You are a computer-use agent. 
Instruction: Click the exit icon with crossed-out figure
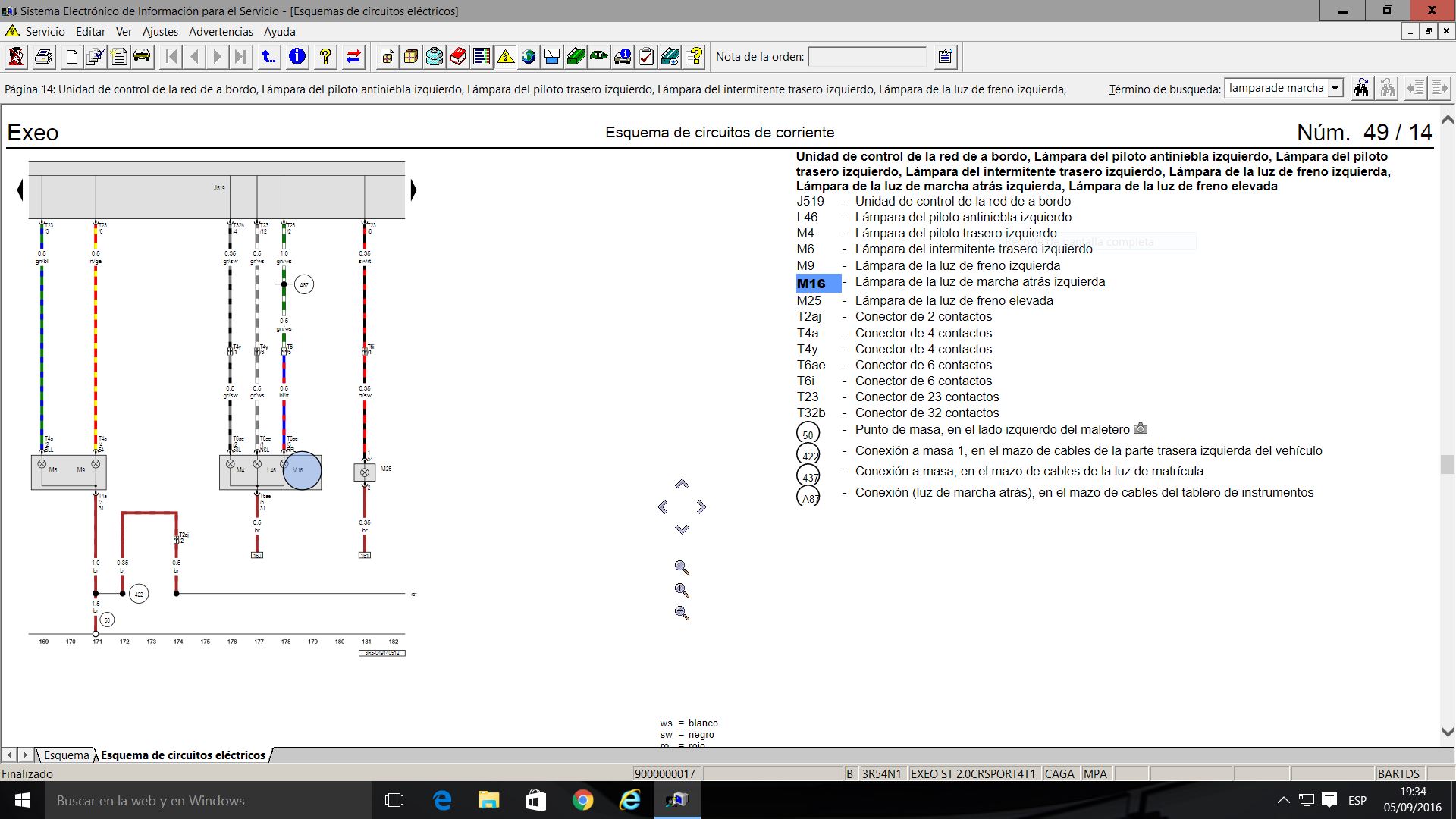tap(17, 56)
